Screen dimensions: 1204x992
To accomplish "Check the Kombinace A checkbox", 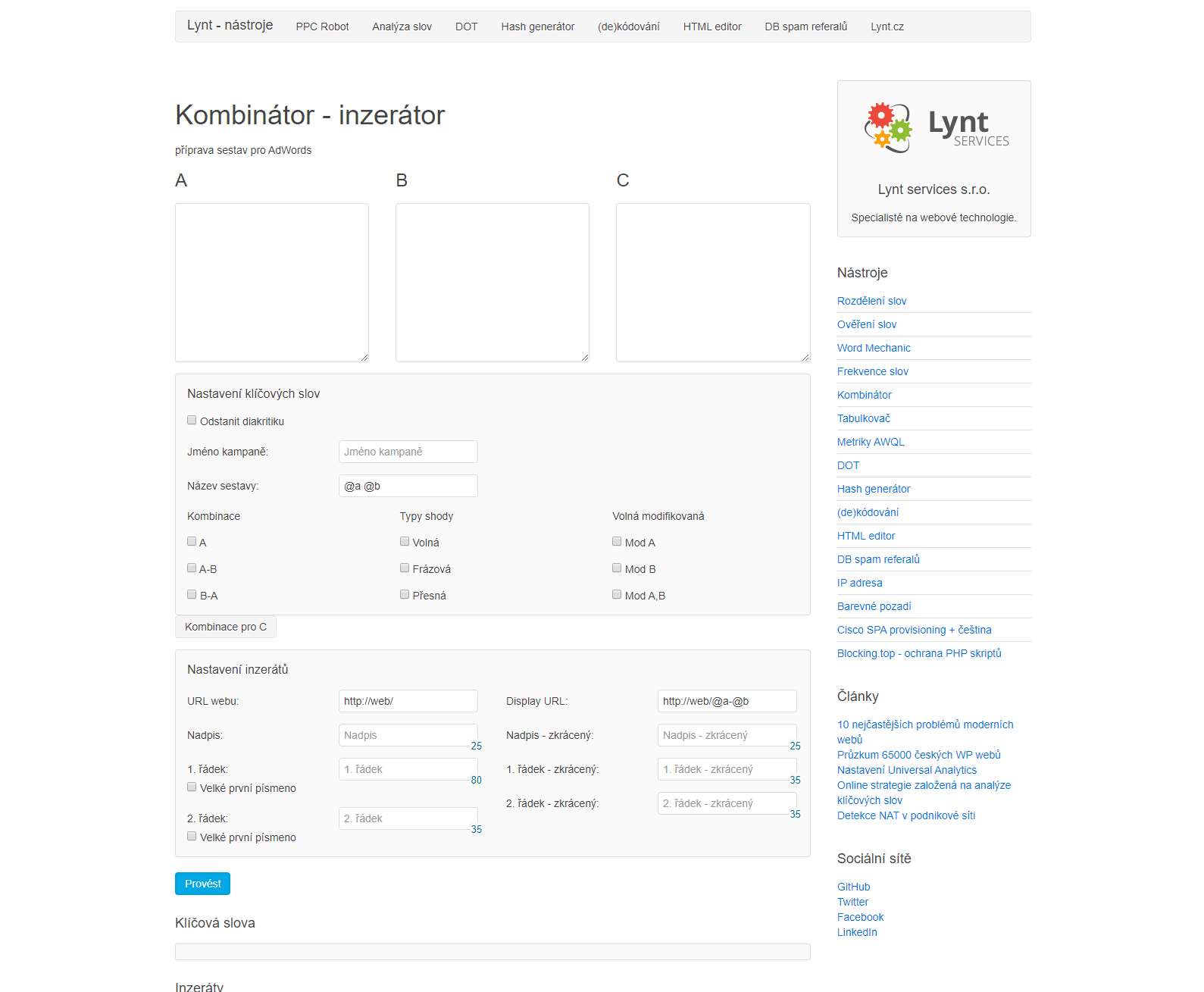I will [x=192, y=541].
